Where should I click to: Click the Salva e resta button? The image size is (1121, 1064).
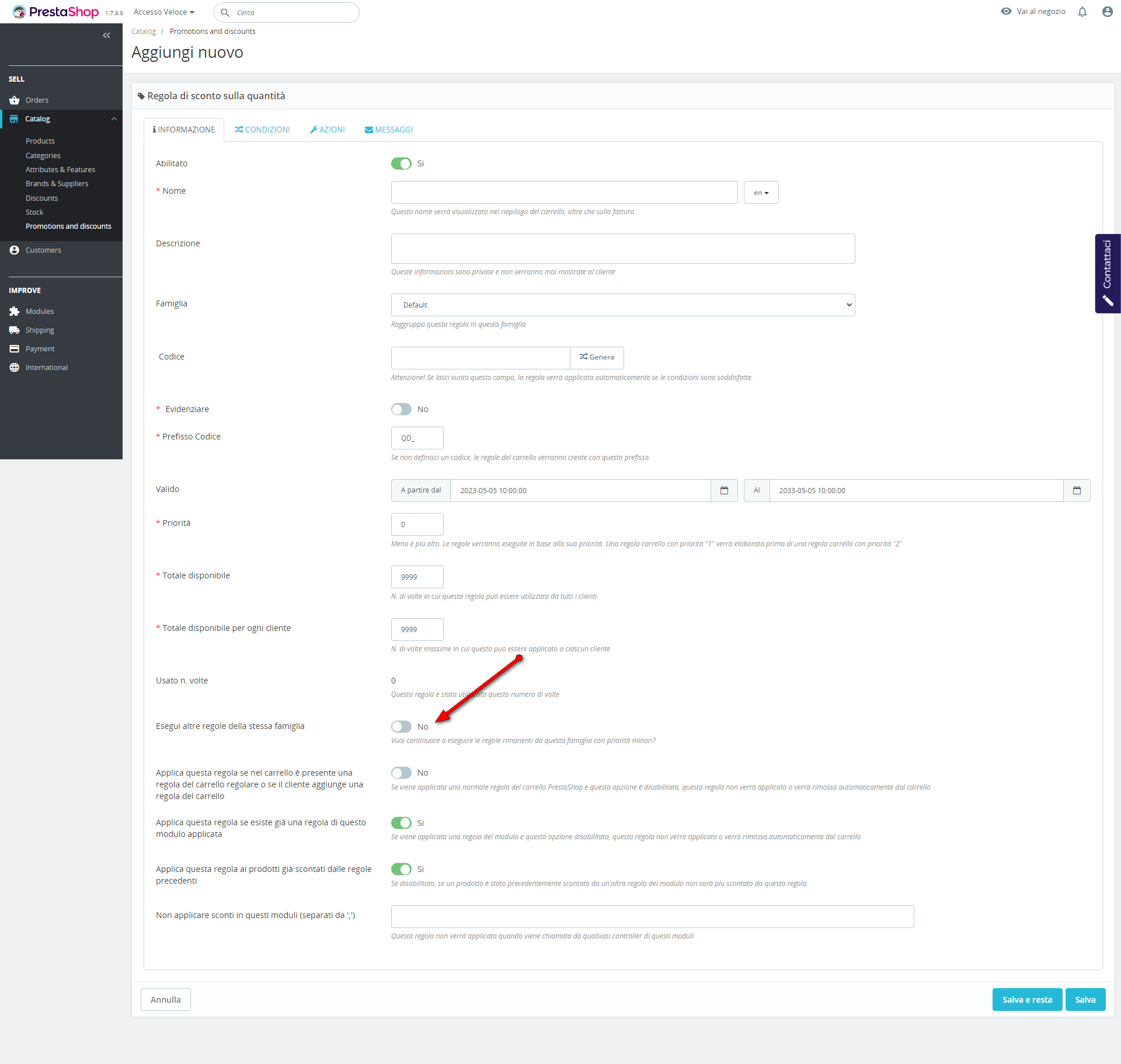pyautogui.click(x=1026, y=1000)
